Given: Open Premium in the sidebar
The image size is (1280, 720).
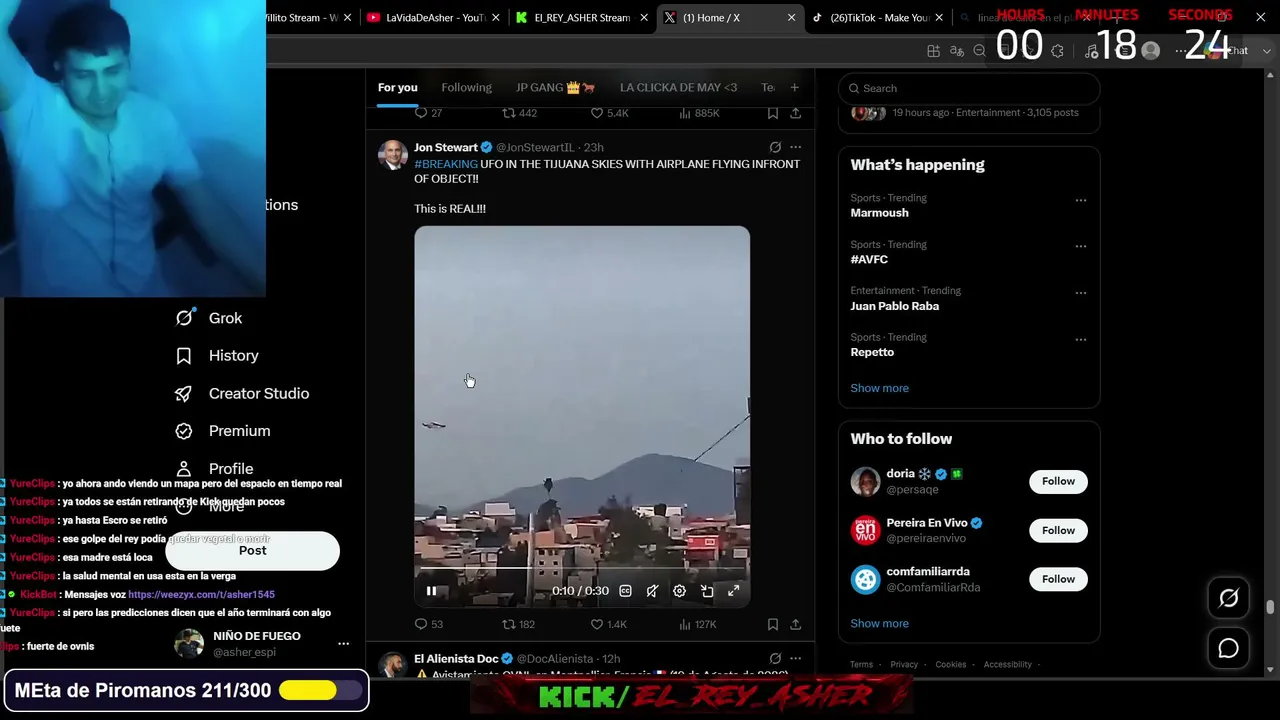Looking at the screenshot, I should tap(224, 431).
